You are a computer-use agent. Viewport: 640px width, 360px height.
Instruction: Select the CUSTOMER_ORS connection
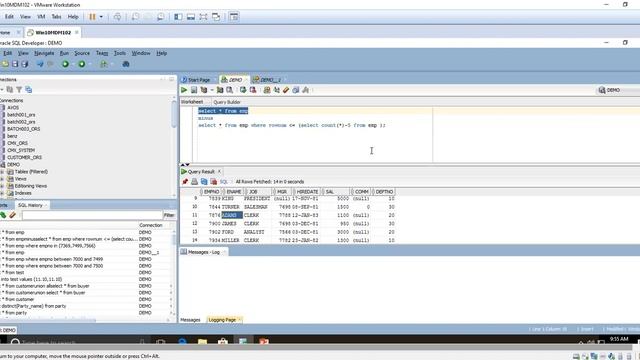pos(24,157)
